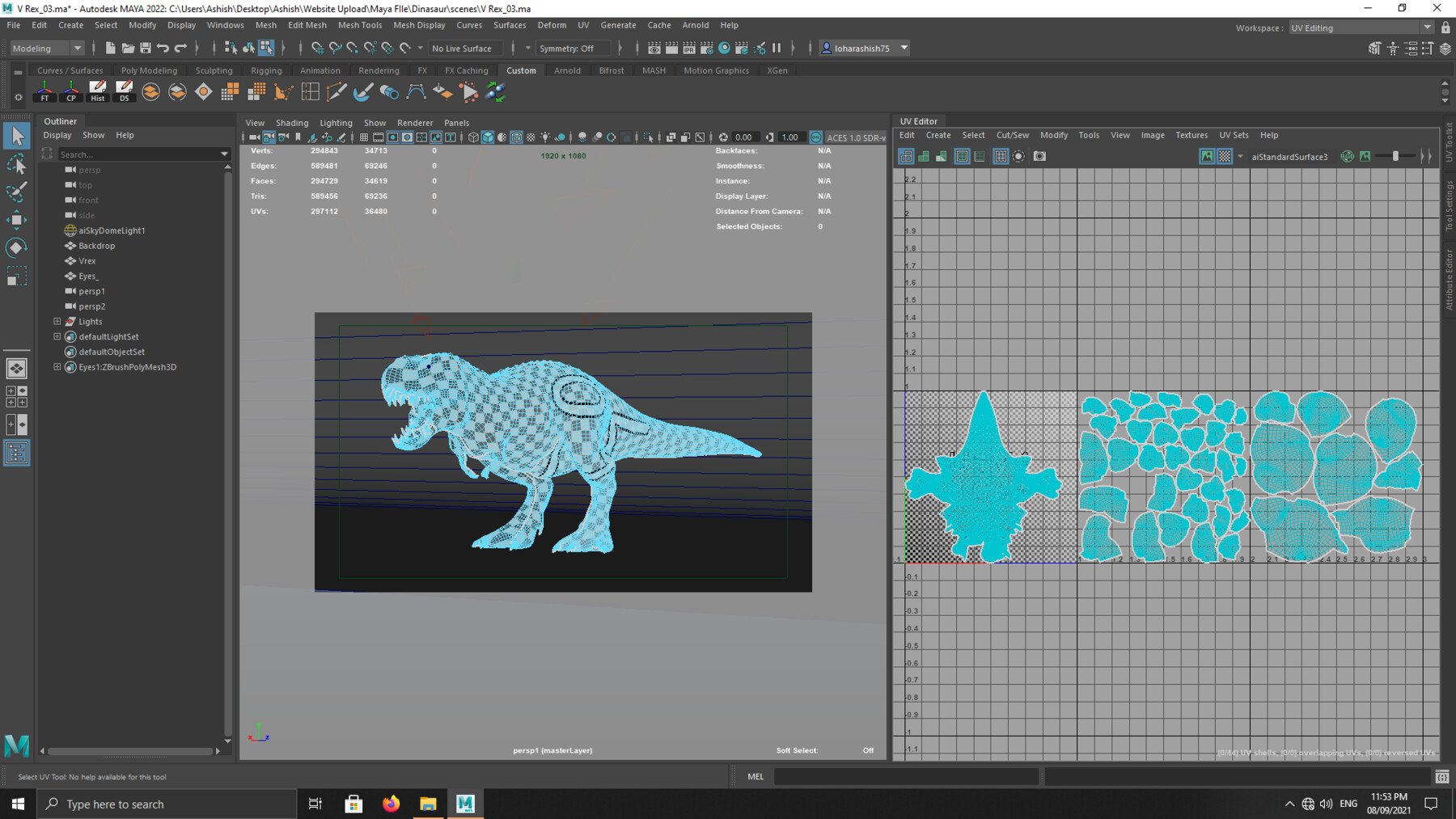Open the Firefox browser from taskbar
Viewport: 1456px width, 819px height.
[391, 803]
